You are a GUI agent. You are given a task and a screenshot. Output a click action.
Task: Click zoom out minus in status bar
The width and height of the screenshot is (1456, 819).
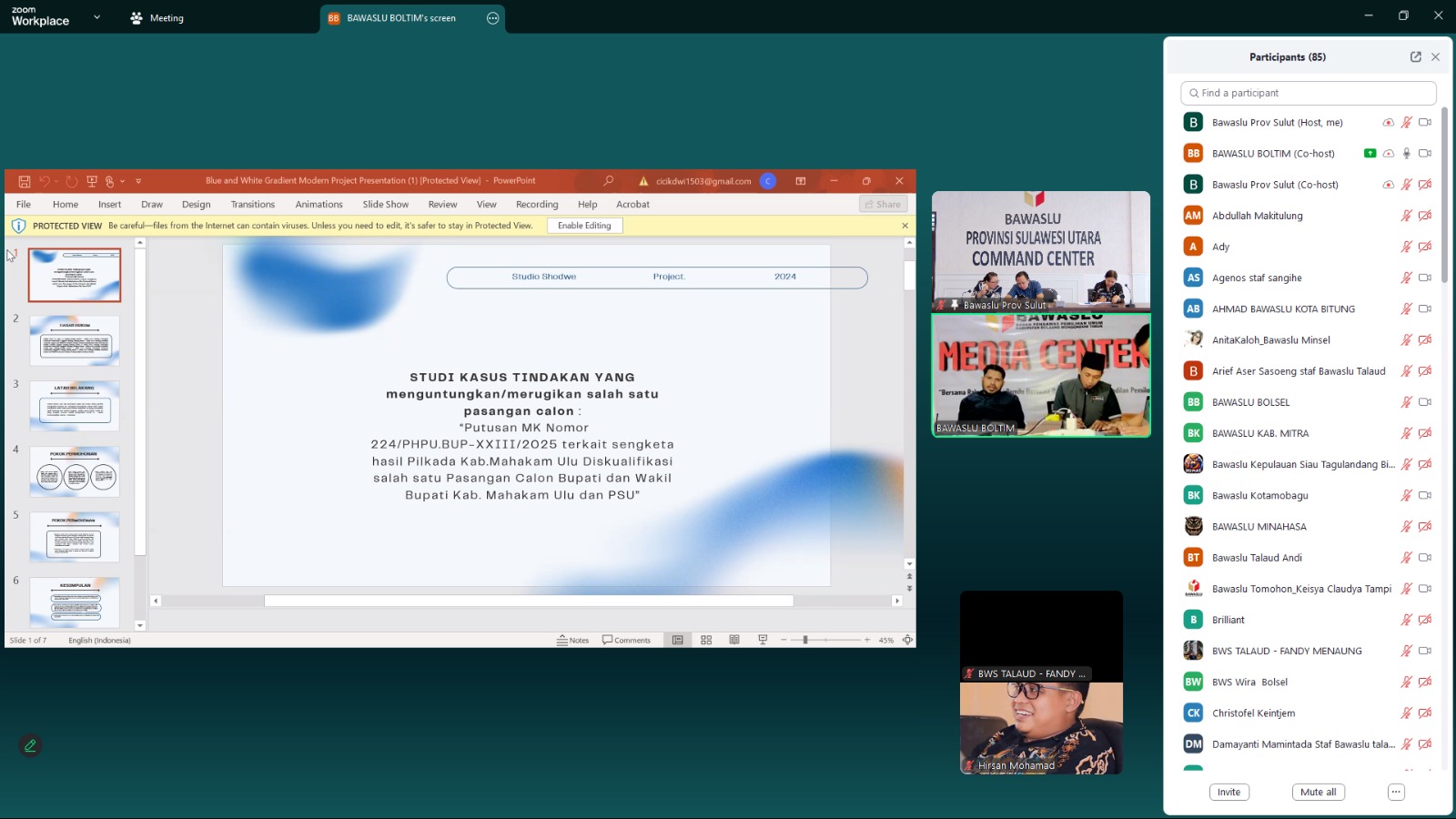pyautogui.click(x=784, y=640)
